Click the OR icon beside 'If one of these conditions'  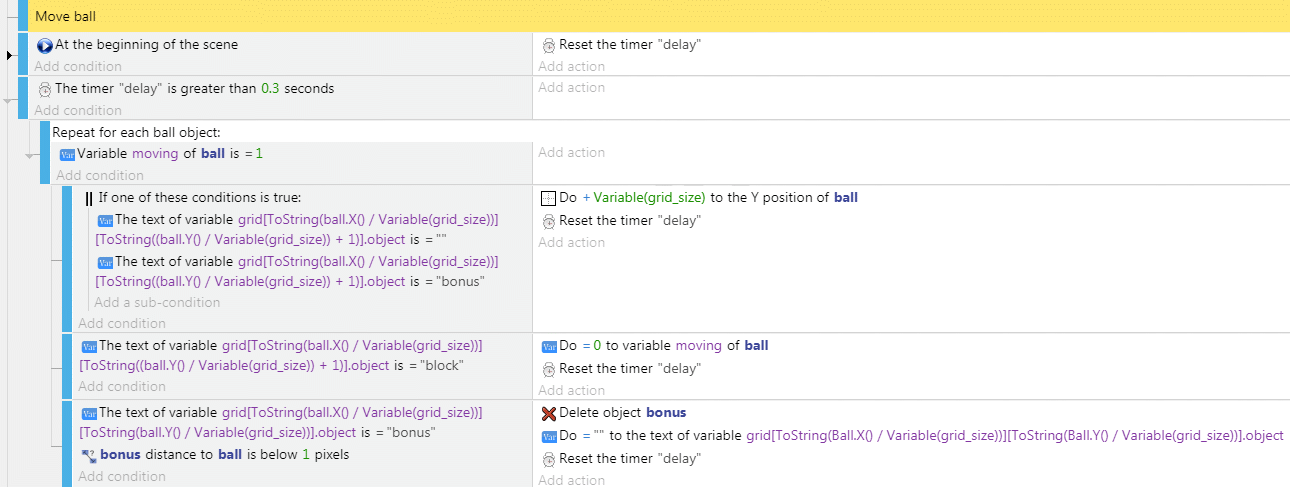89,198
